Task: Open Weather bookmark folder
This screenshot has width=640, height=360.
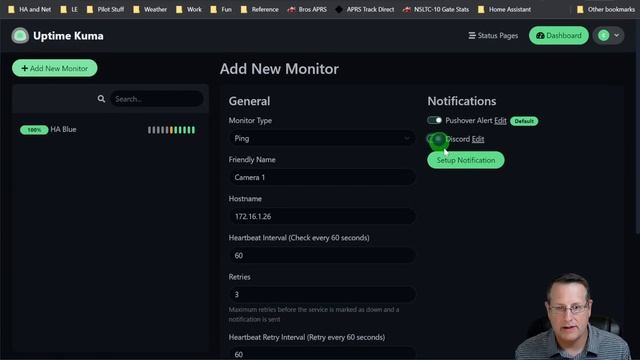Action: pos(150,9)
